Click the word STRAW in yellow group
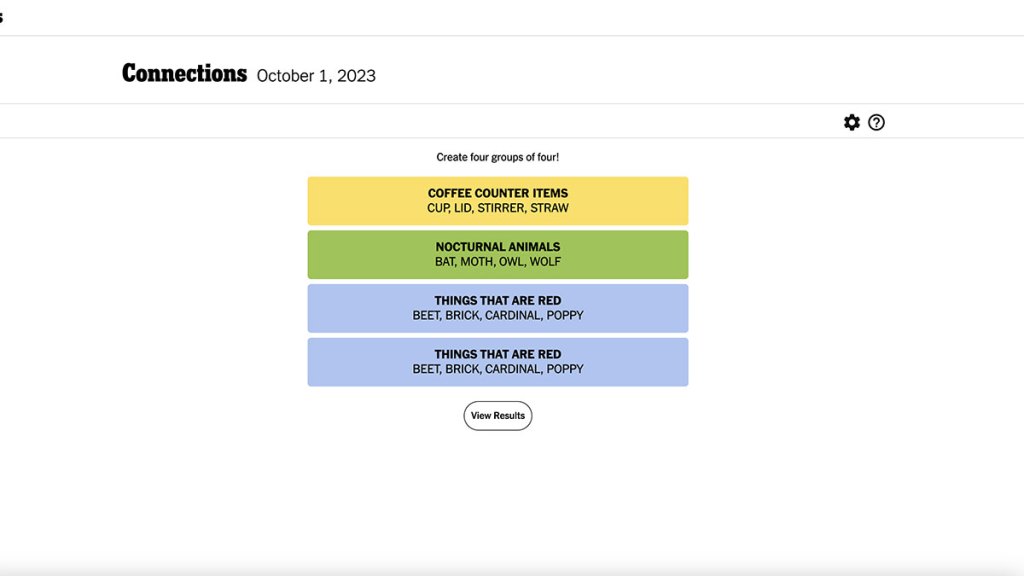Image resolution: width=1024 pixels, height=576 pixels. [549, 208]
